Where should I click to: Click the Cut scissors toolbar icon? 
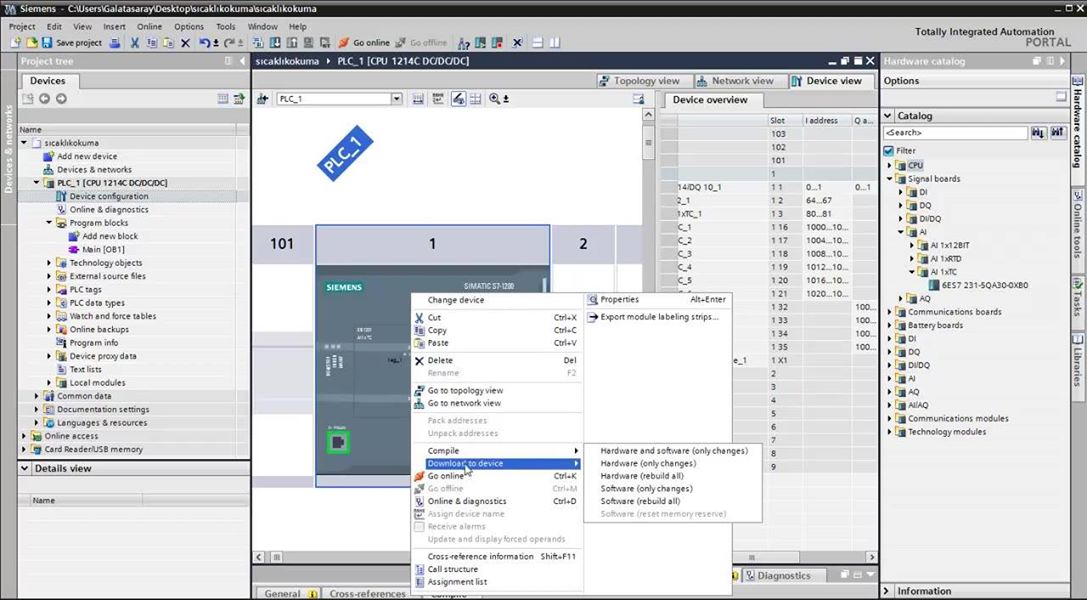(134, 43)
